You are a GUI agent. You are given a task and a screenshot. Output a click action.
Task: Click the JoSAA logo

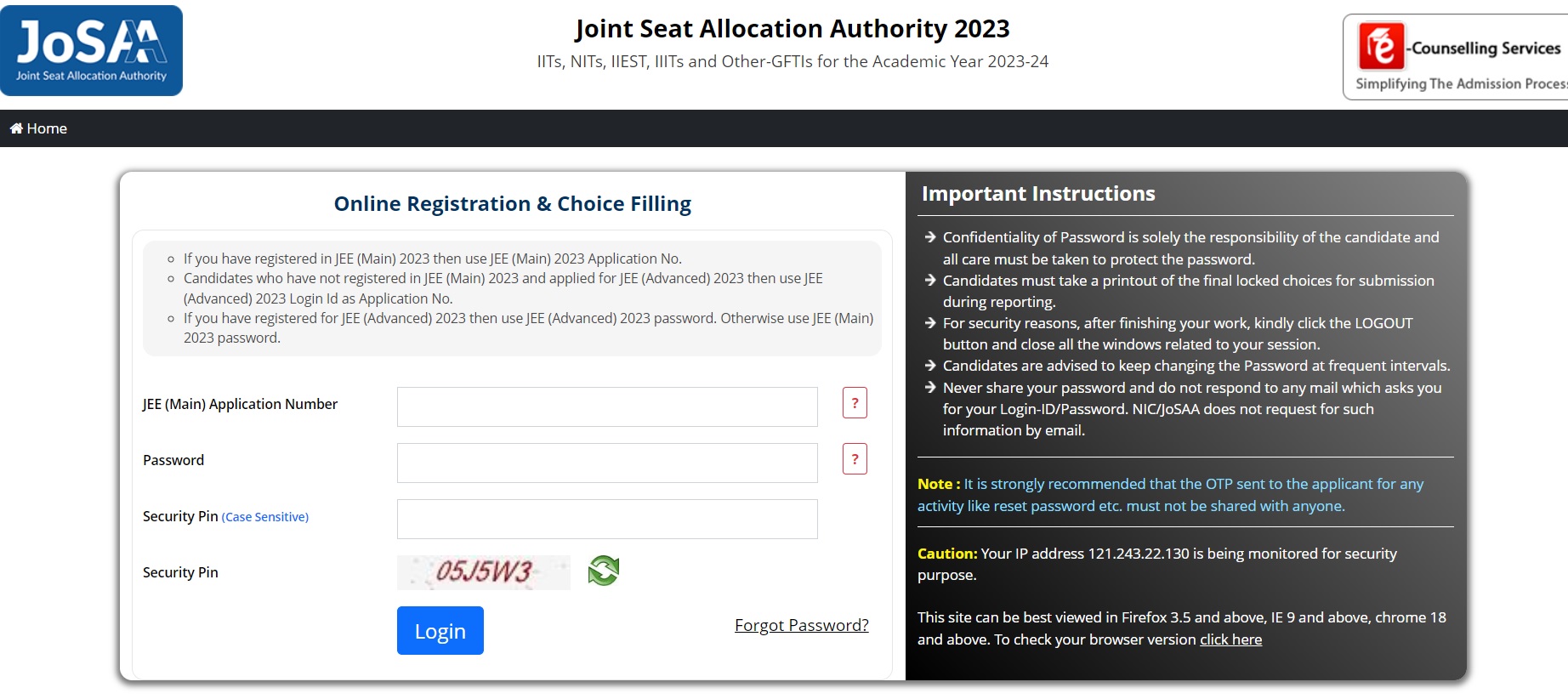(91, 50)
